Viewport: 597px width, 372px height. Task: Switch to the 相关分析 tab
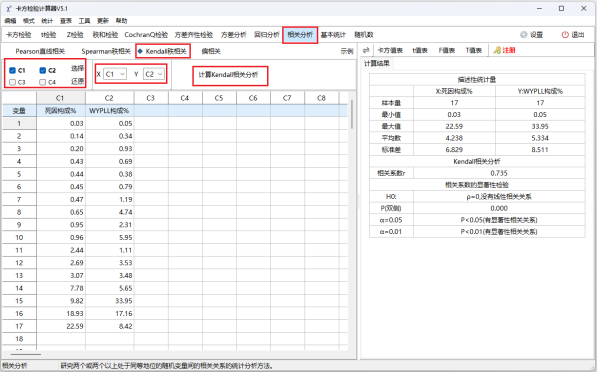point(300,35)
